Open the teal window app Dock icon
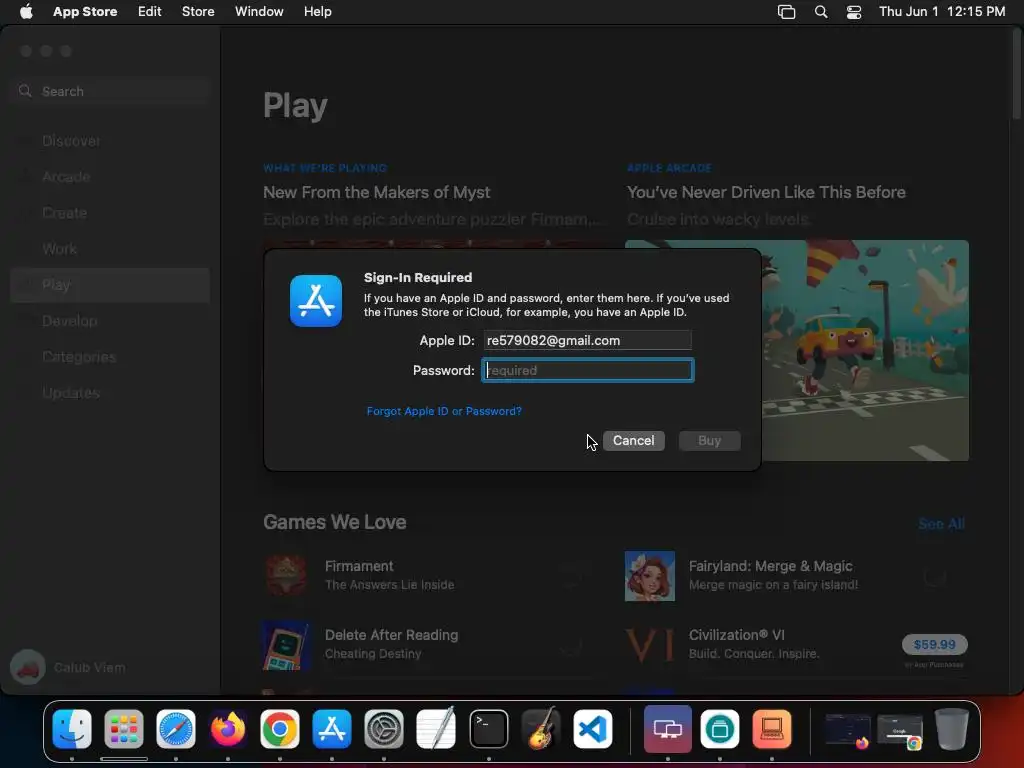 [720, 729]
